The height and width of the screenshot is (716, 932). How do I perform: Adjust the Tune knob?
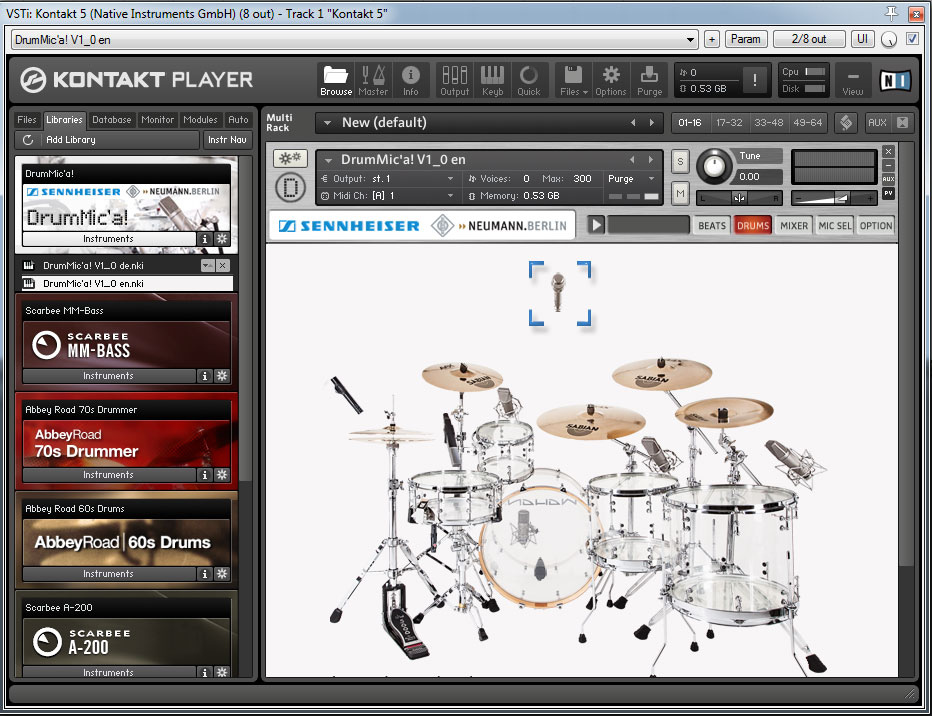714,167
